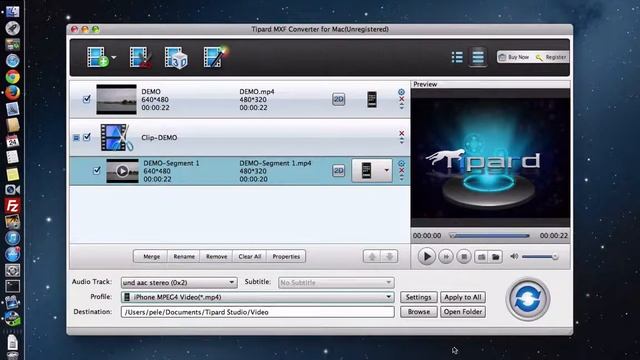Open the 3D settings tool
The width and height of the screenshot is (640, 360).
point(176,58)
